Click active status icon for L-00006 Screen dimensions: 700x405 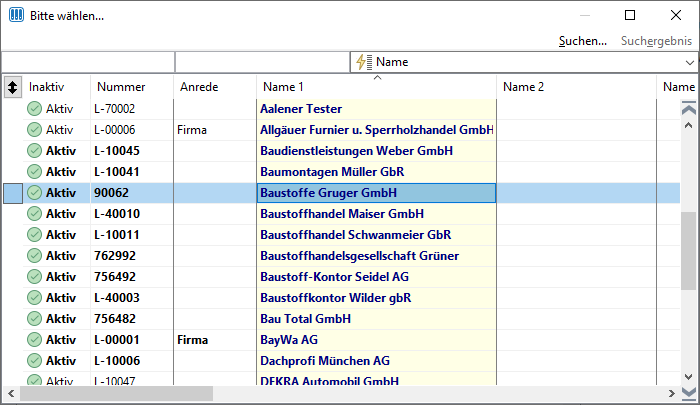coord(34,129)
